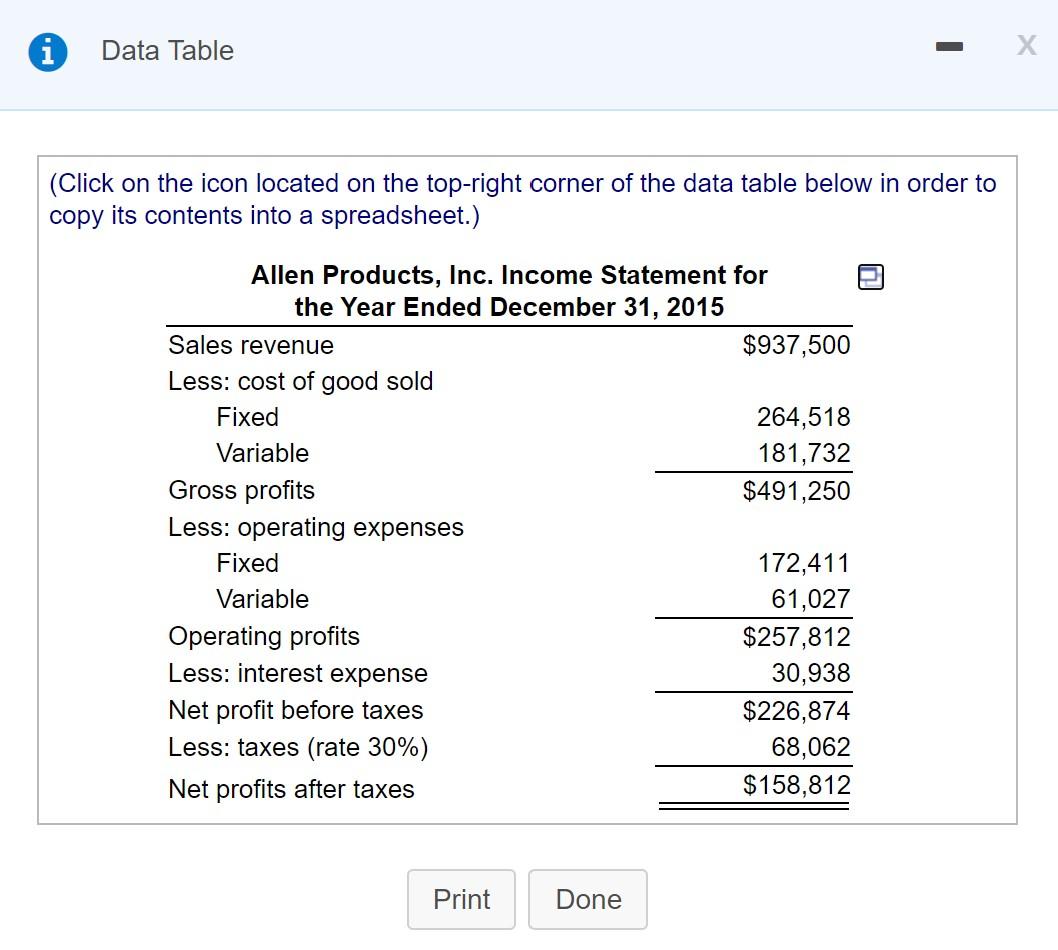Click the Data Table dialog title text

[167, 51]
